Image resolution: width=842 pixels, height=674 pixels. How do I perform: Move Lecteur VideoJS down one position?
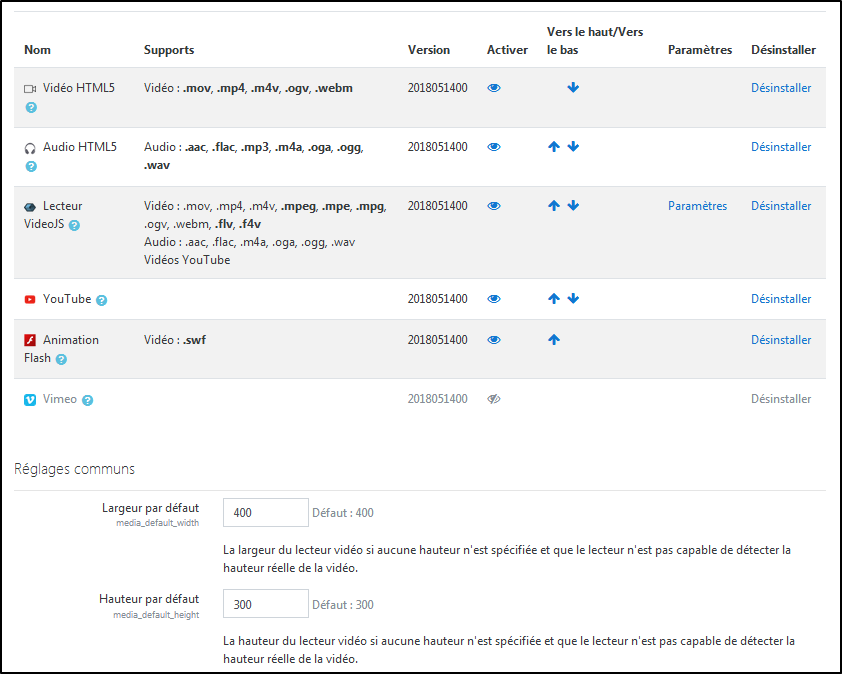(x=573, y=206)
